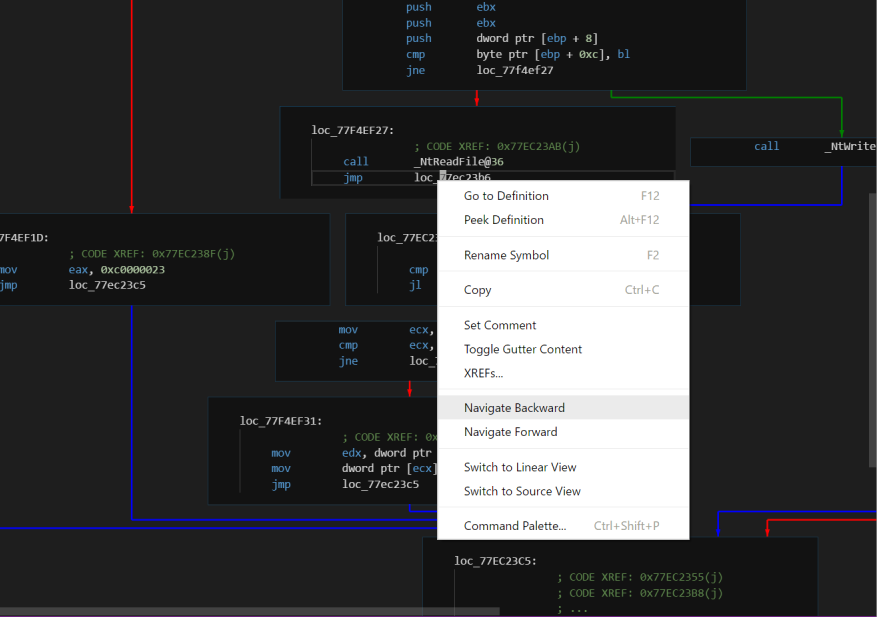Click the CODE XREF: 0x77EC2355(j) comment
Viewport: 877px width, 617px height.
[640, 577]
